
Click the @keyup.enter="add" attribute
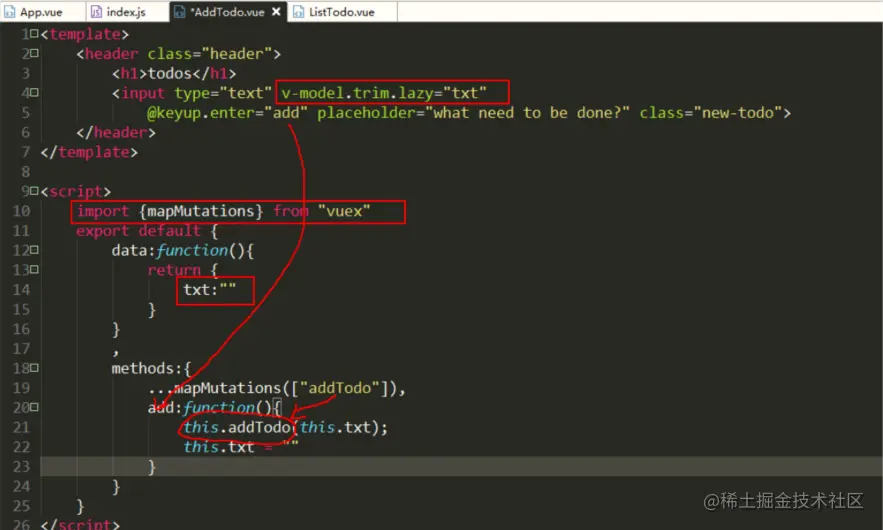click(227, 113)
